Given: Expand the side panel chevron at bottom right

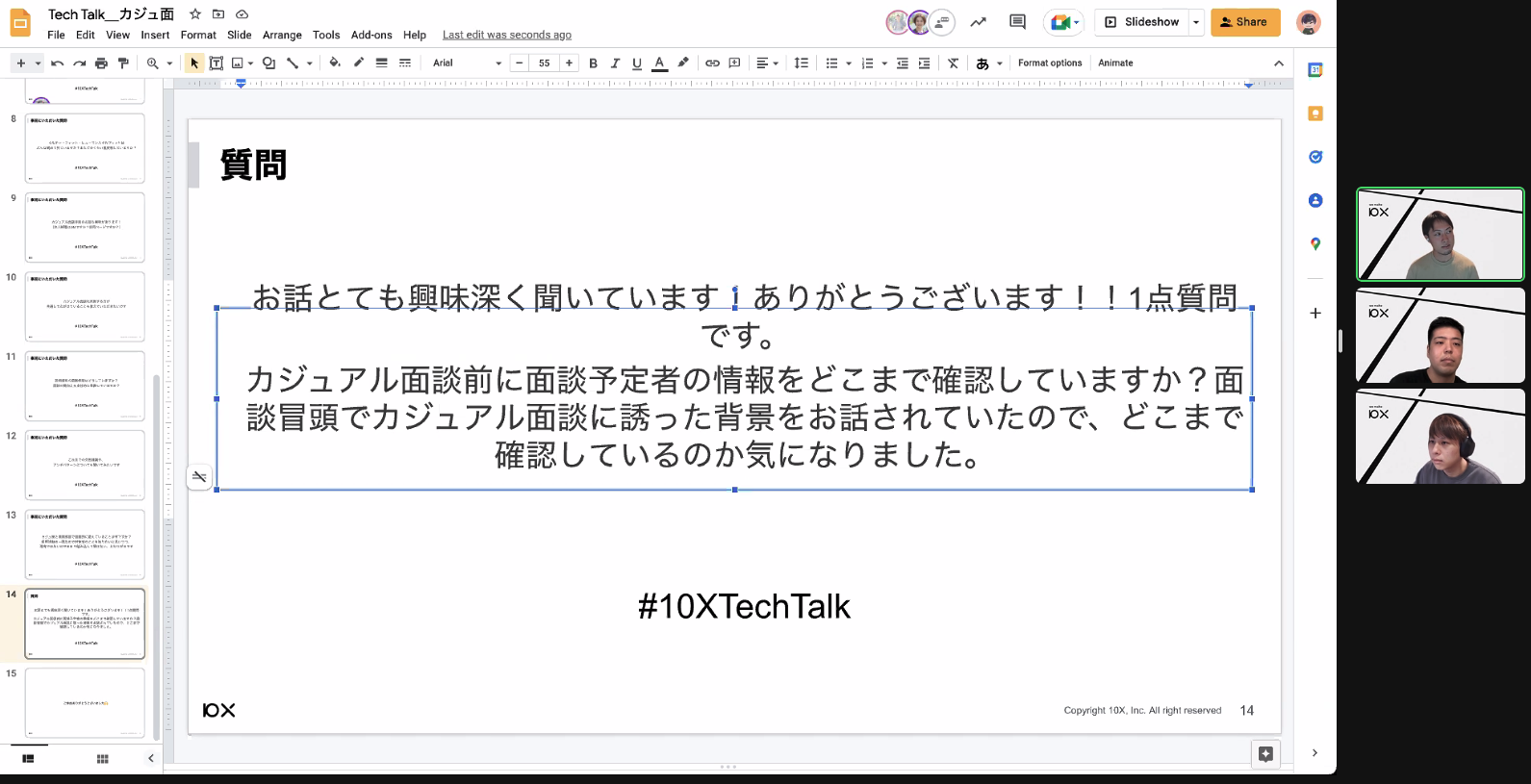Looking at the screenshot, I should [x=1314, y=753].
